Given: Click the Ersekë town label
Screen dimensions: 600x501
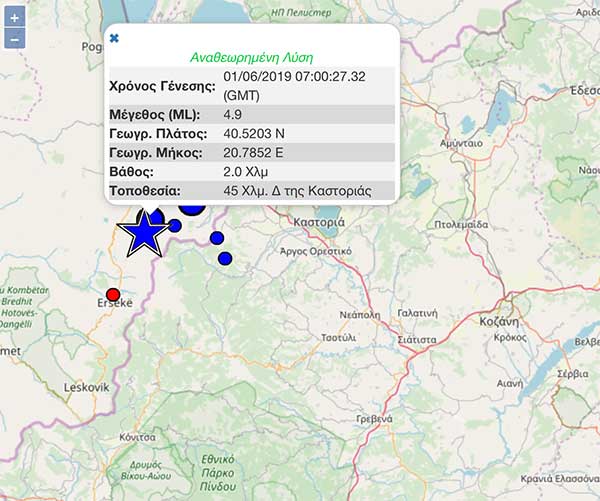Looking at the screenshot, I should click(115, 303).
